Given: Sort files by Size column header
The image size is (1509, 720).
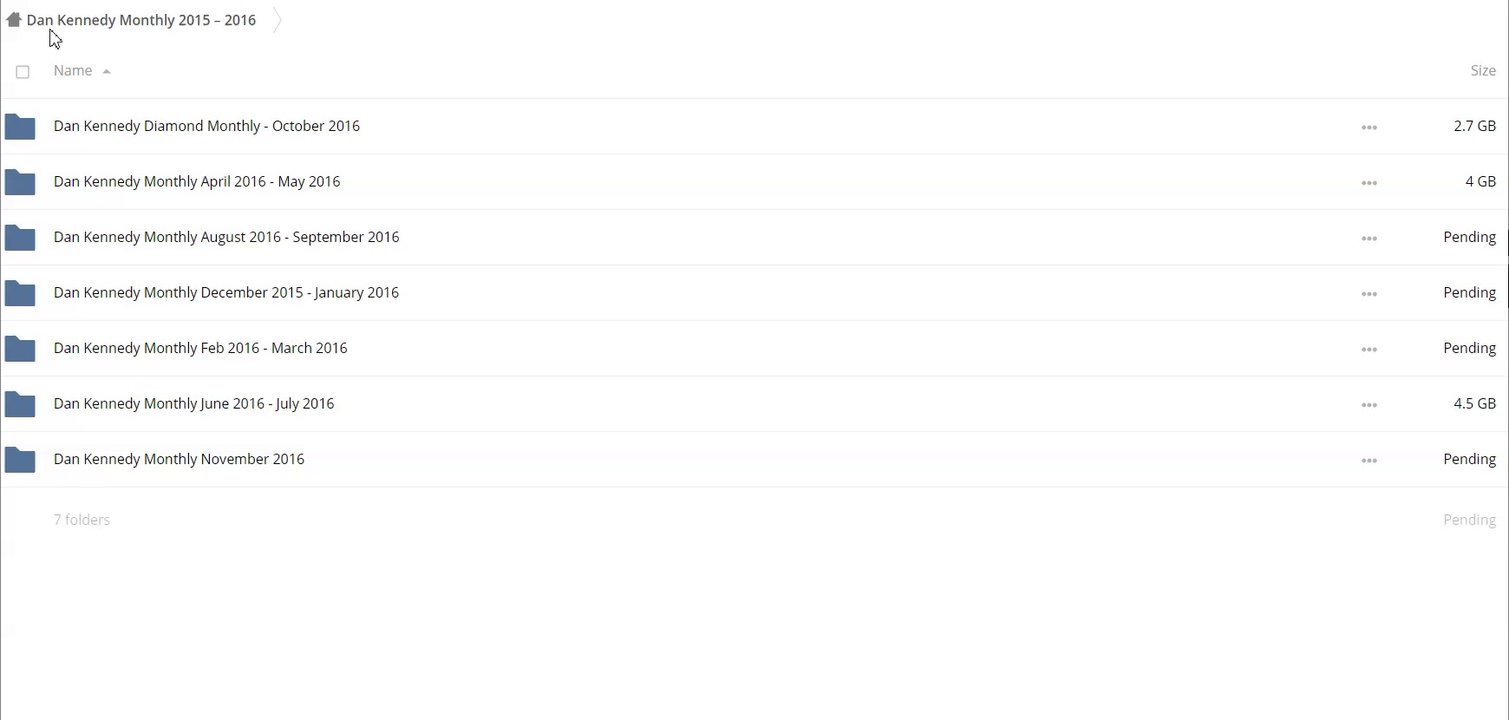Looking at the screenshot, I should [1482, 71].
